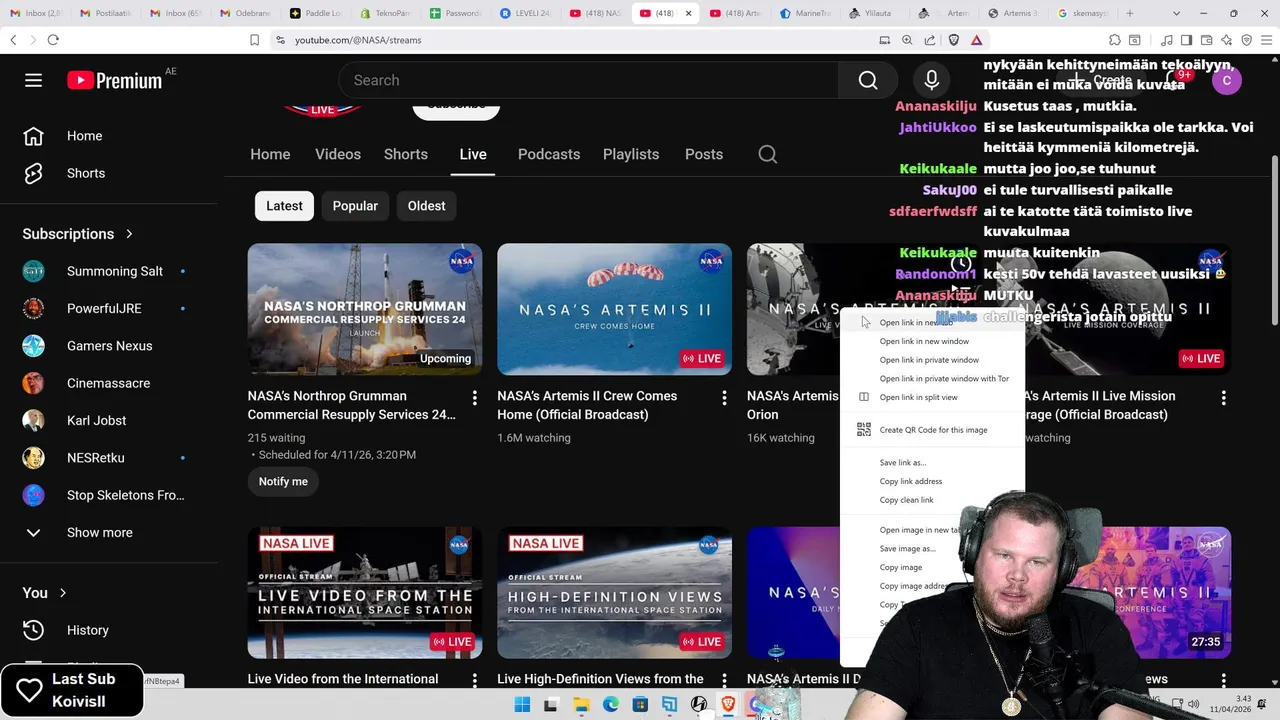Select the Popular filter chip

point(355,206)
